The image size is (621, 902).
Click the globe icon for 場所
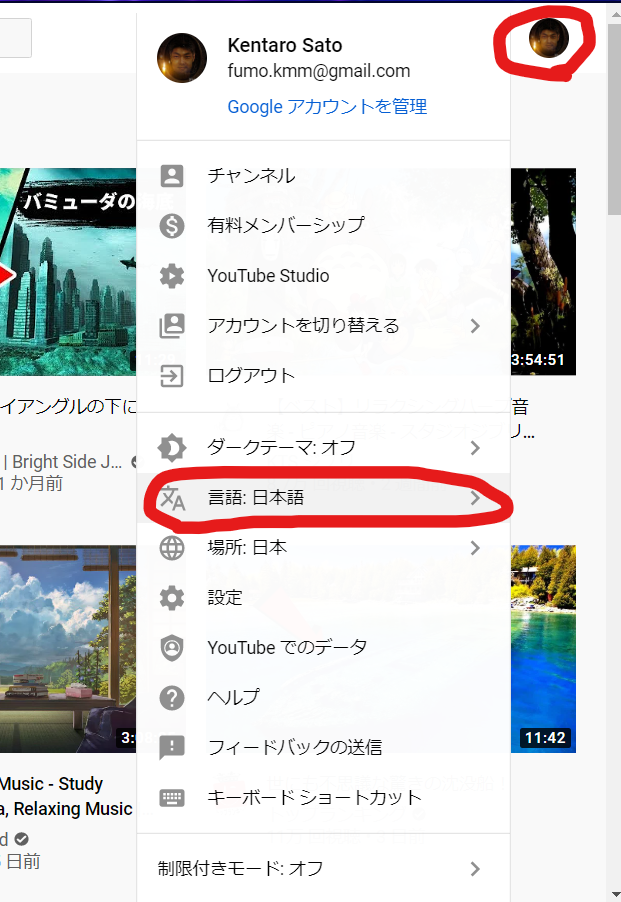[172, 548]
